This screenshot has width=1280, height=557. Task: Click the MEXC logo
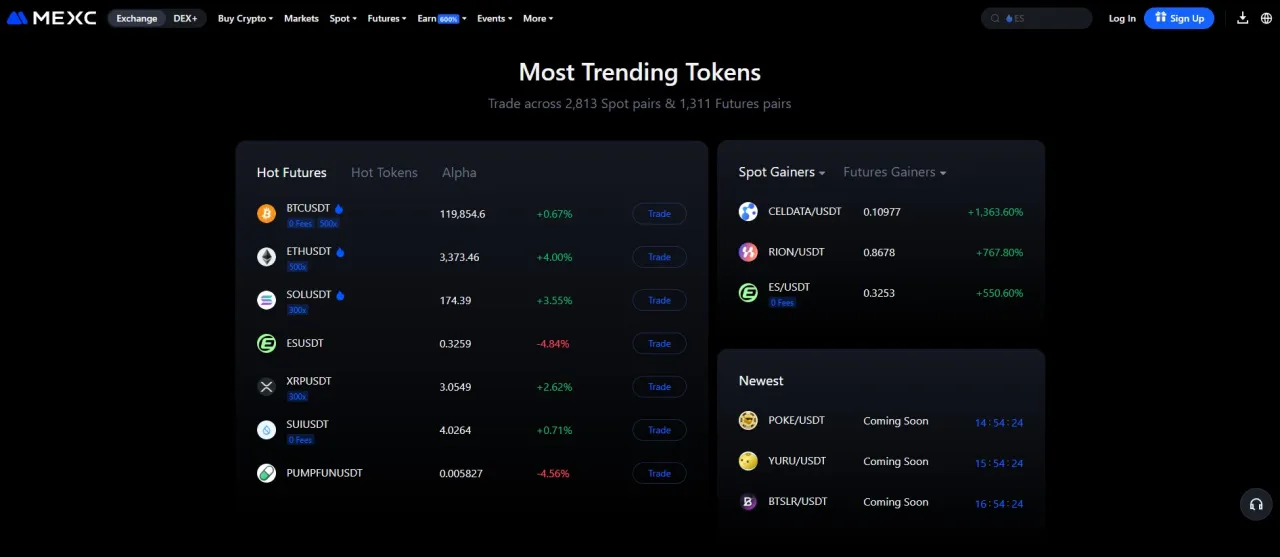[52, 18]
